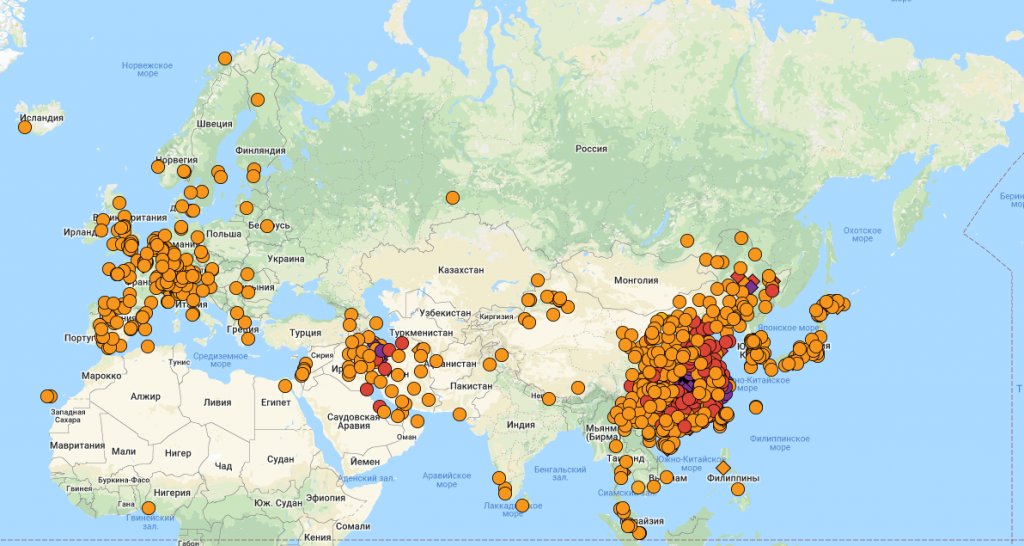Click the Норвежское море sea label

[148, 69]
